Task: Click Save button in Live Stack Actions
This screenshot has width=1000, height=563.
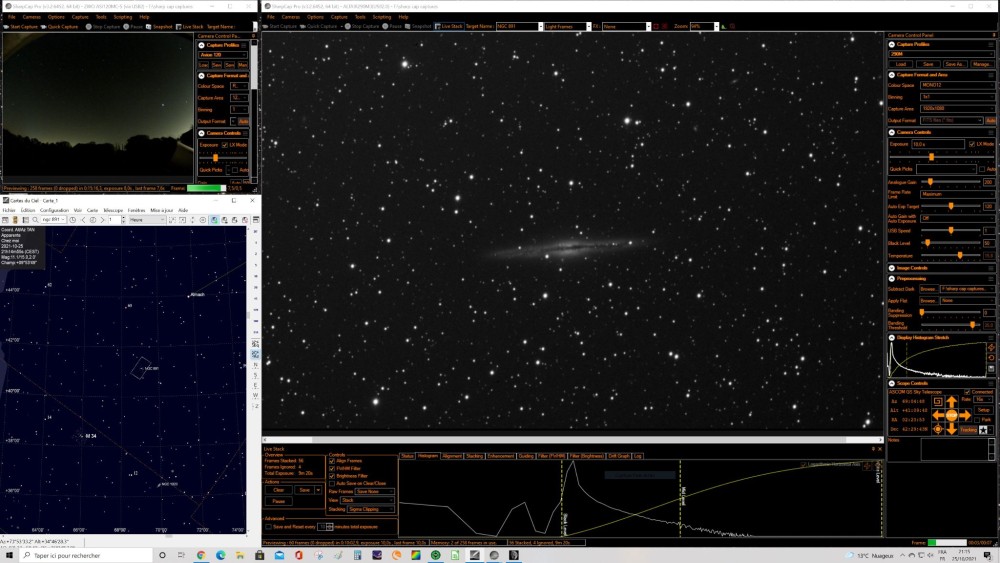Action: click(305, 490)
